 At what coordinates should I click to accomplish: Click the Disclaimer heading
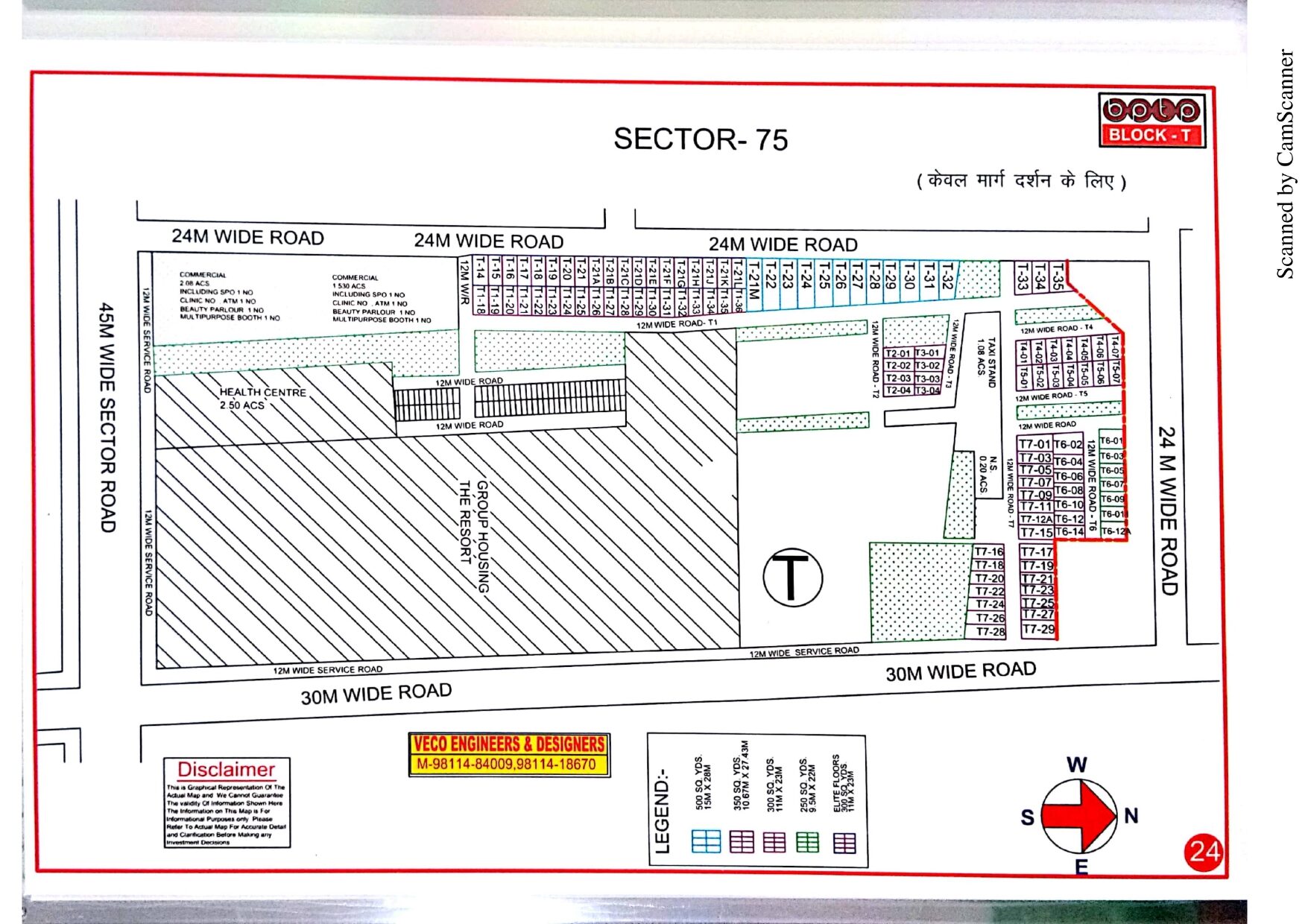pyautogui.click(x=226, y=770)
